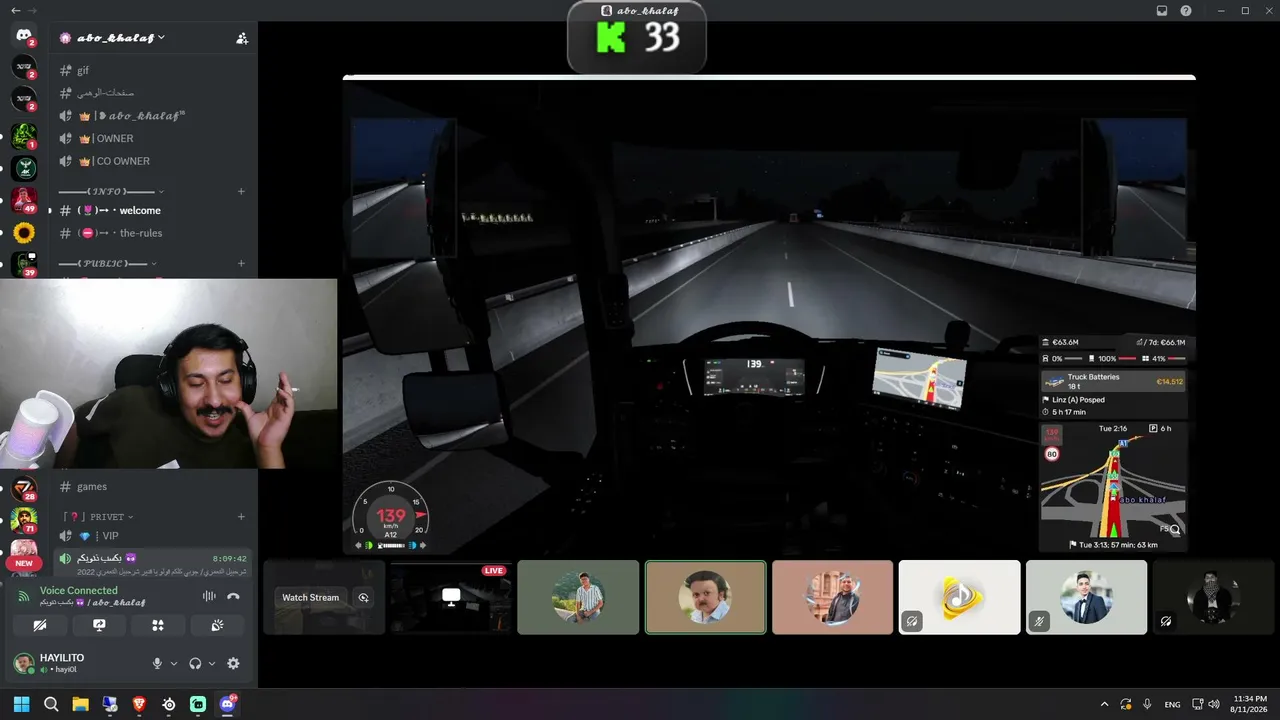Create channel in INFO category

coord(241,191)
